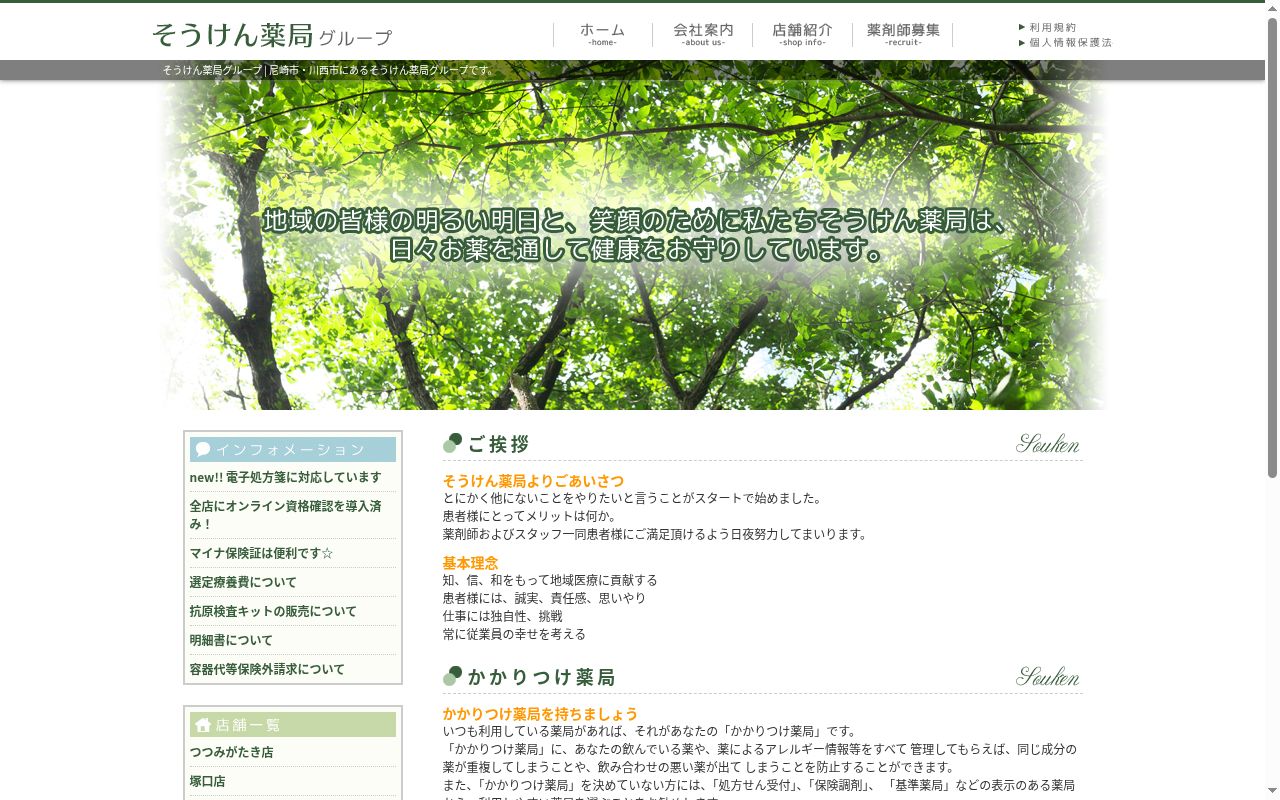Click the green circles icon beside ご挨拶
This screenshot has width=1280, height=800.
[x=452, y=443]
